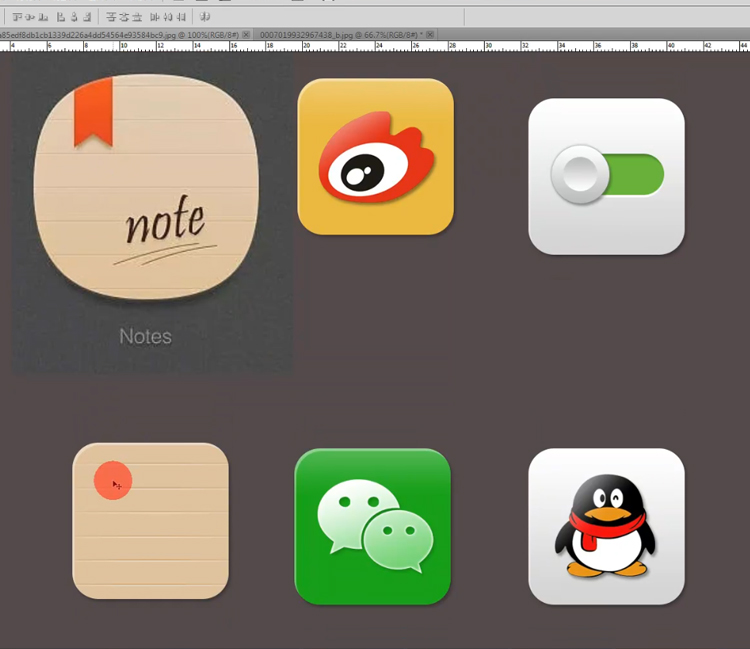This screenshot has width=750, height=649.
Task: Click the green toggle switch icon on canvas
Action: 607,176
